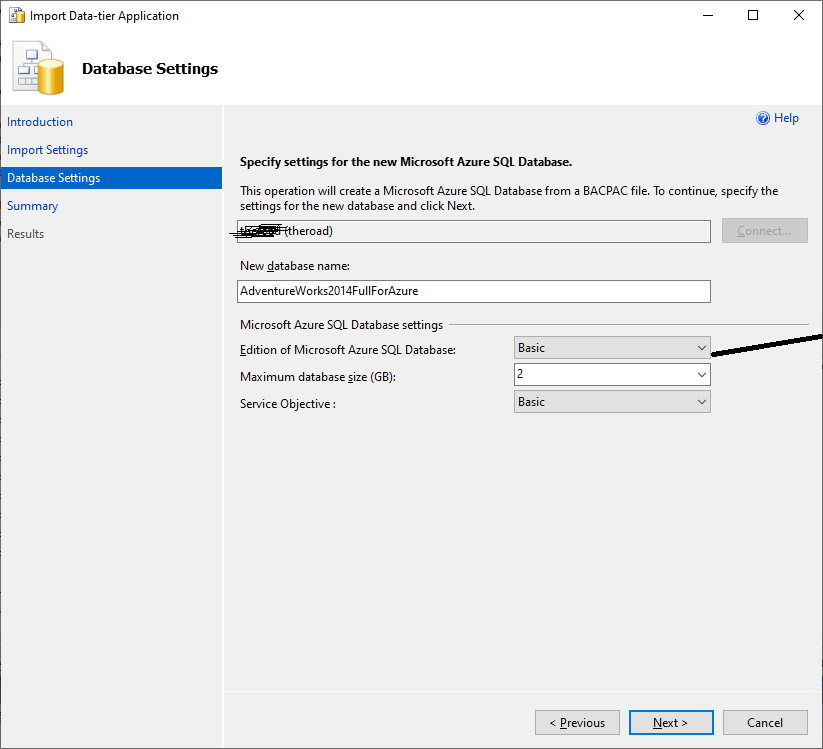Click the 'Database Settings' page title text
This screenshot has width=823, height=749.
pyautogui.click(x=150, y=69)
